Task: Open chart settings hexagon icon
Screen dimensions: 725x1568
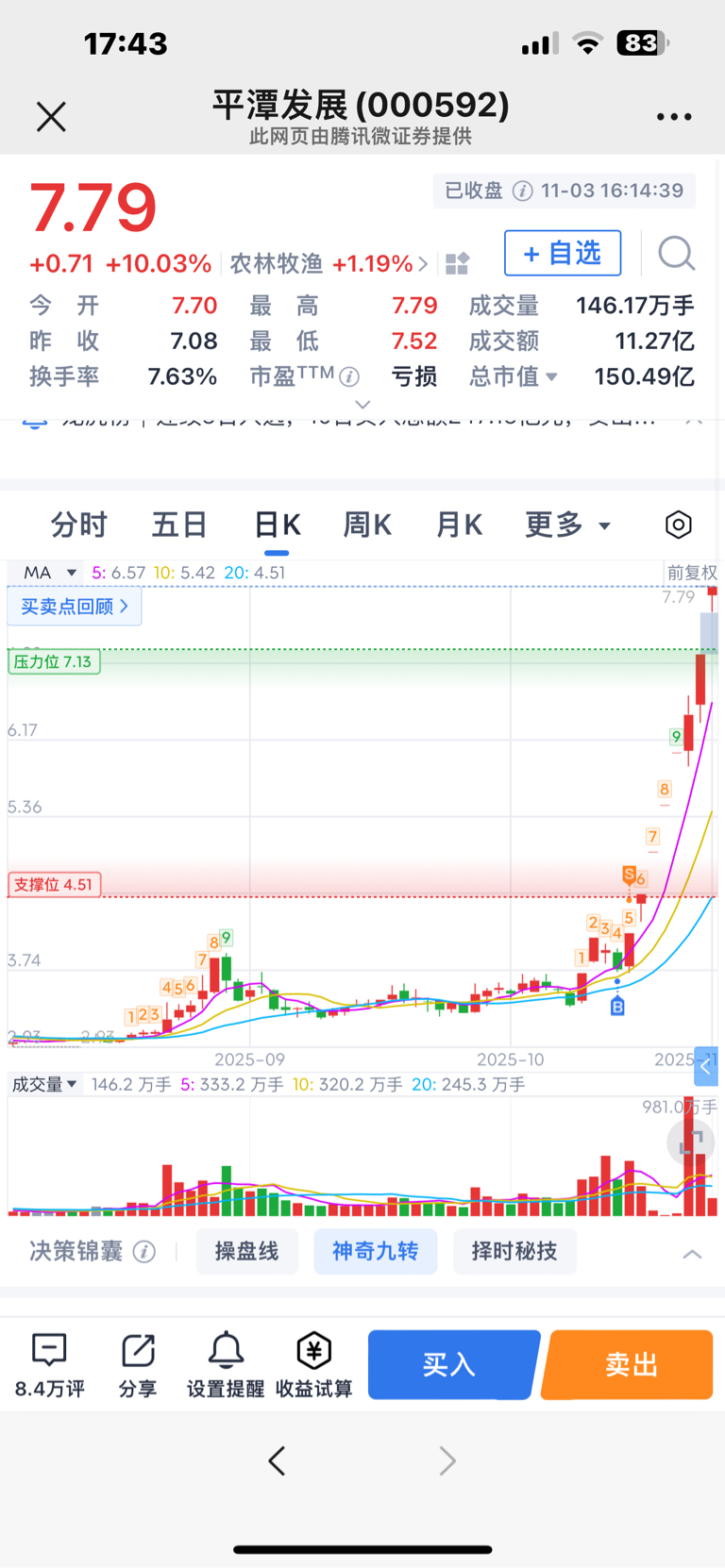Action: click(x=678, y=525)
